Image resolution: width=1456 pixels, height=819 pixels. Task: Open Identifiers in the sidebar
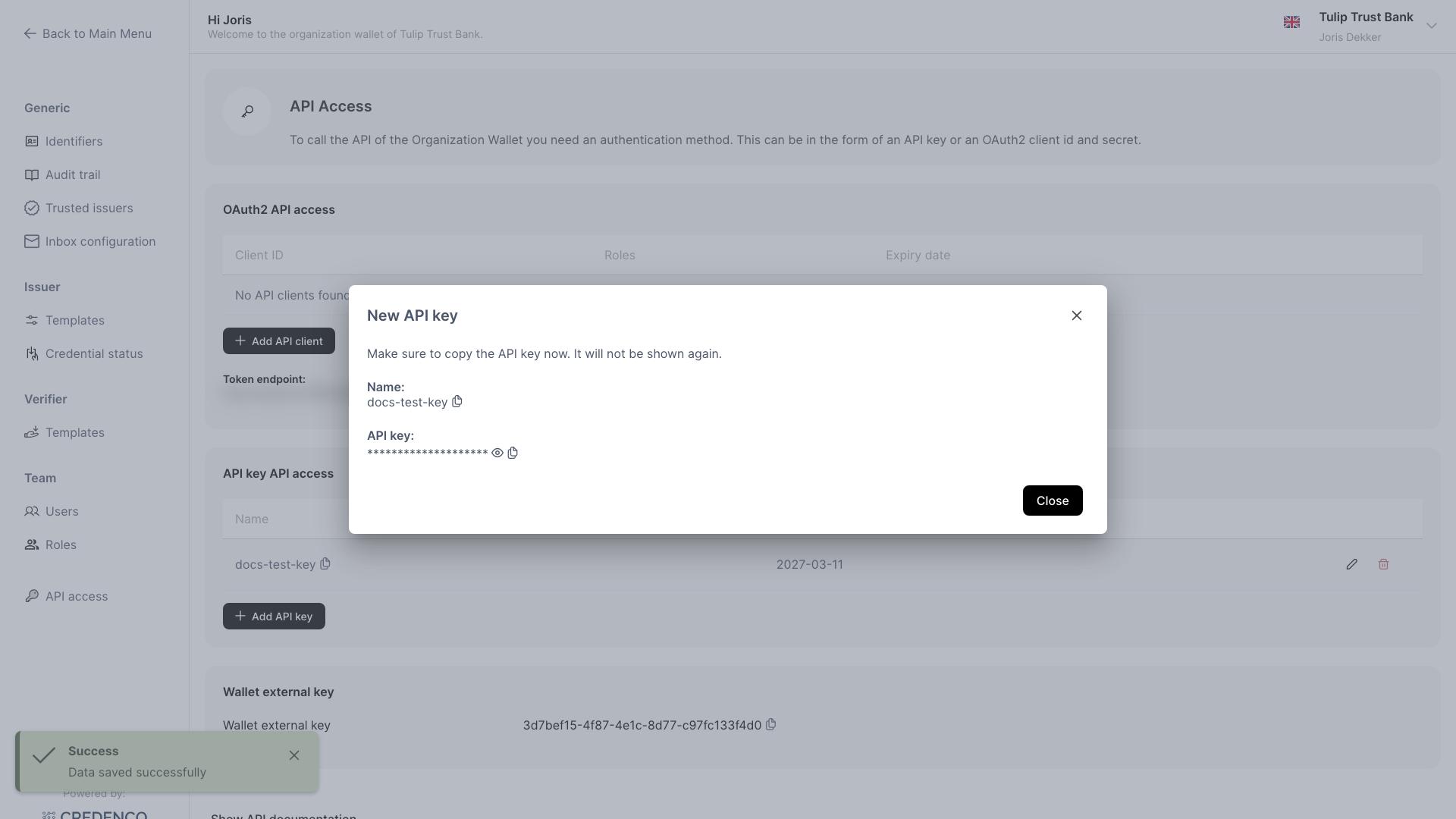(74, 141)
